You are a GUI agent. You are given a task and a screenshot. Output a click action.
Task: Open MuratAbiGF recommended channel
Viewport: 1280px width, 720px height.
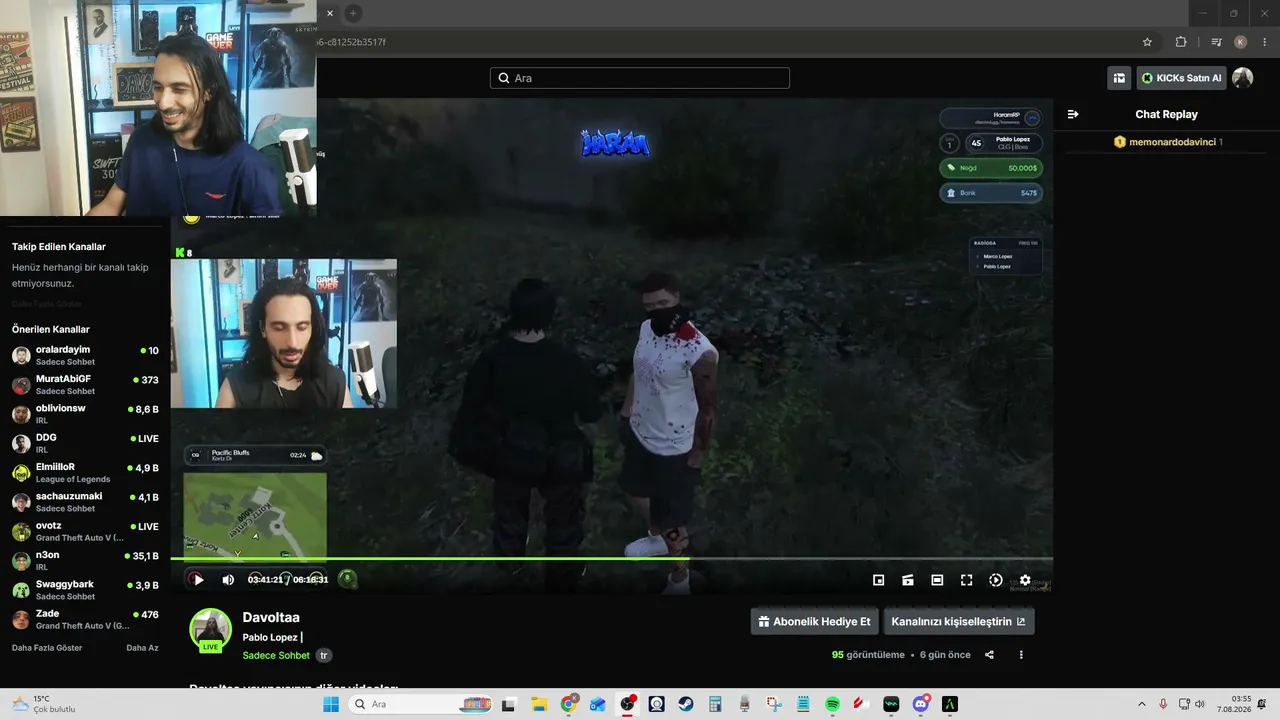click(85, 385)
